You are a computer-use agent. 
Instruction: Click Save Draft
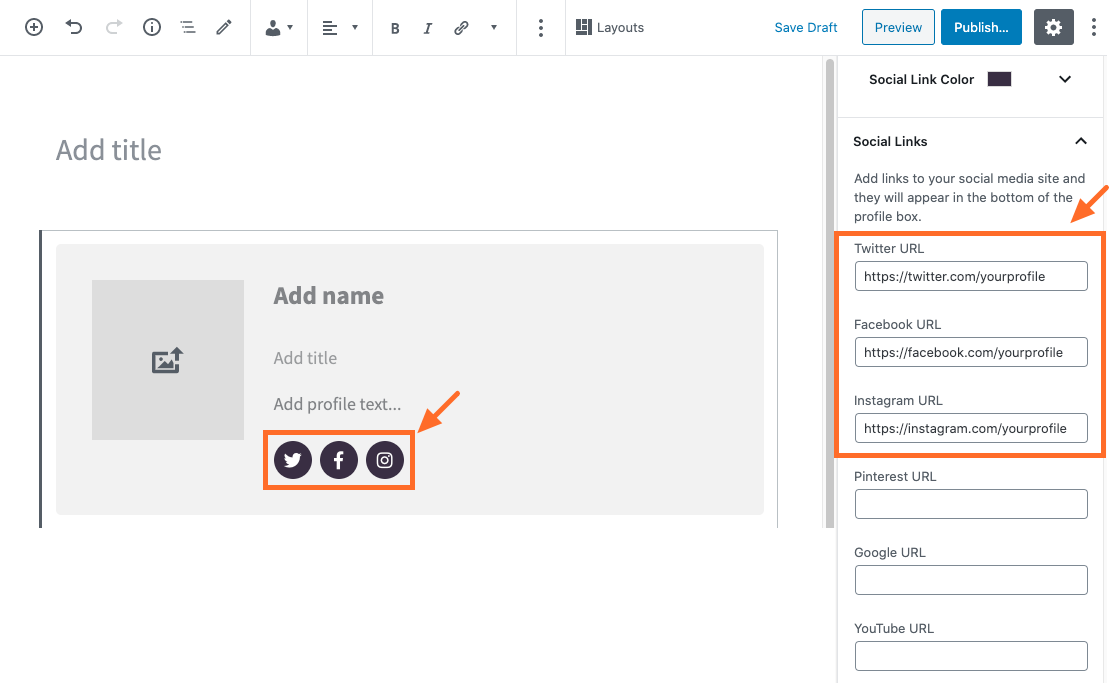(x=806, y=27)
